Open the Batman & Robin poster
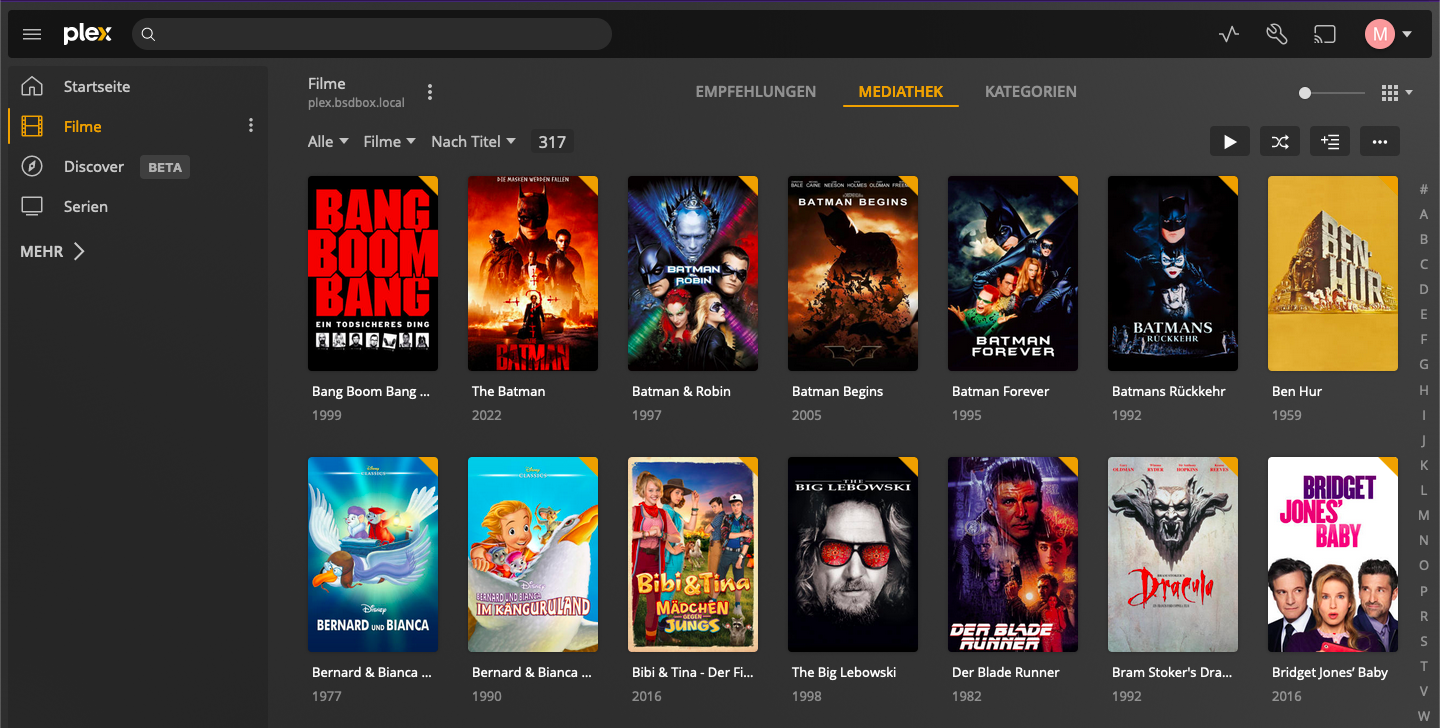1440x728 pixels. pos(693,273)
